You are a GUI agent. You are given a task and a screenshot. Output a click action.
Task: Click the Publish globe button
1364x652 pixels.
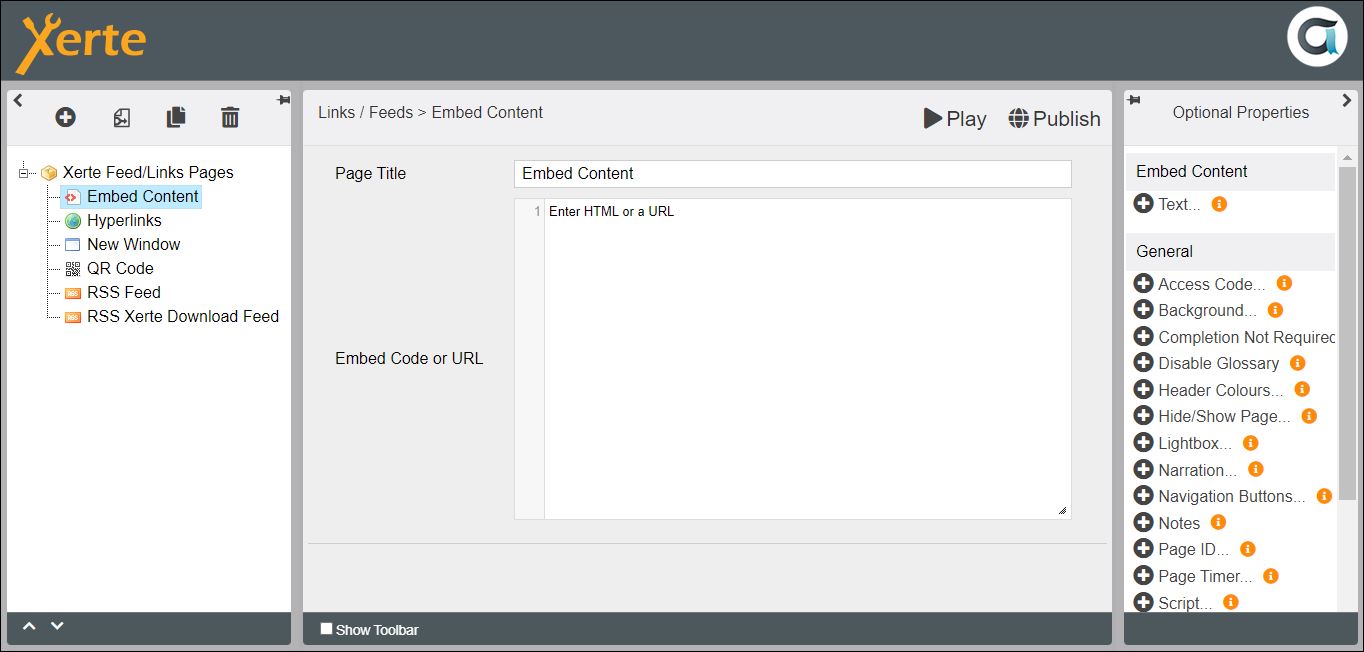pyautogui.click(x=1054, y=119)
